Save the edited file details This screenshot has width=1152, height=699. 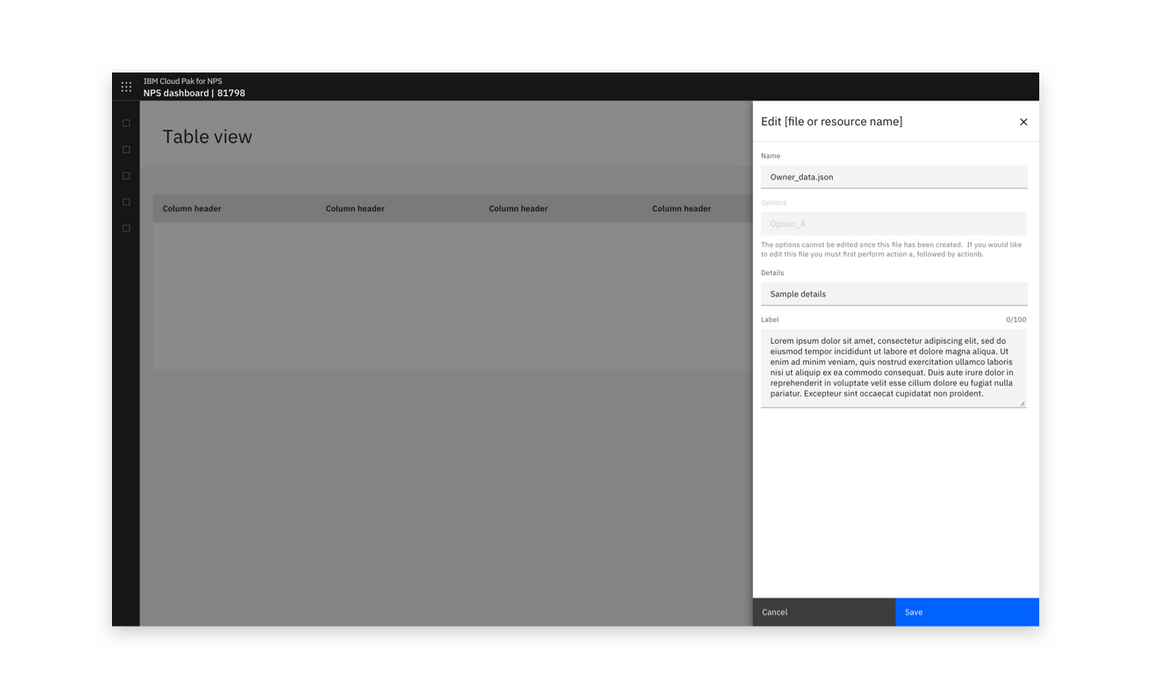[x=966, y=612]
